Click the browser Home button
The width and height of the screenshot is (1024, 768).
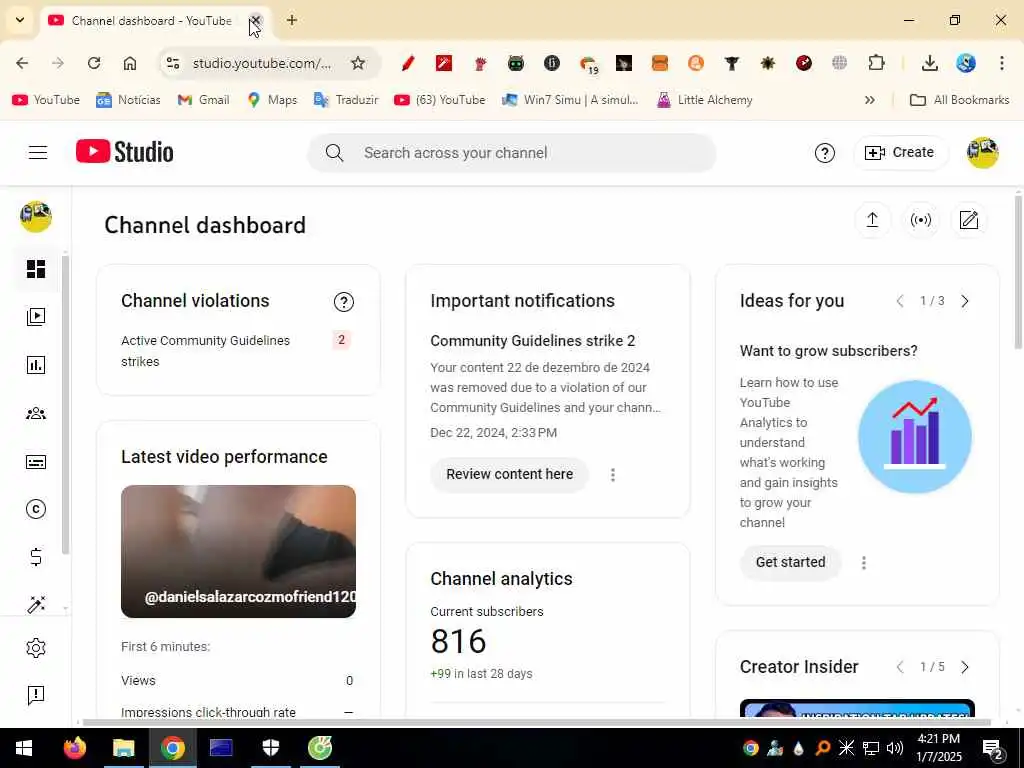130,63
